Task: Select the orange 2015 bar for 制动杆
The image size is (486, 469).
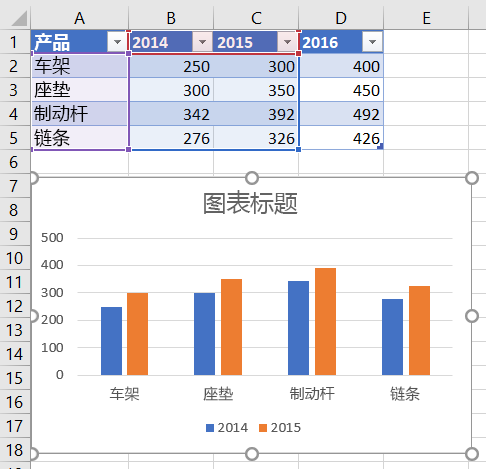Action: [325, 321]
